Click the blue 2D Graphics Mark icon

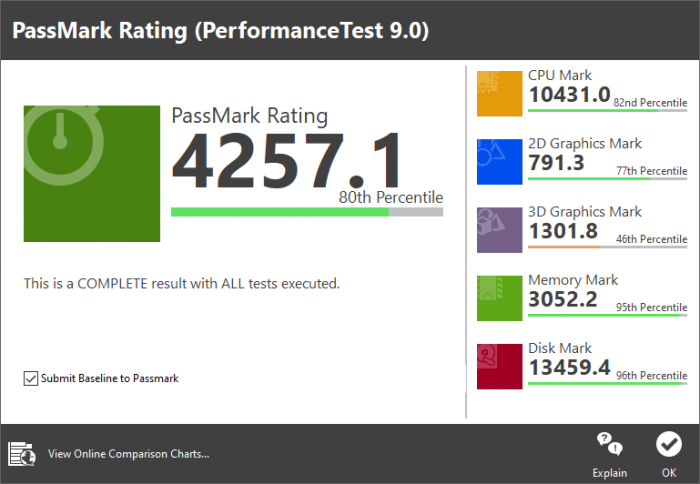tap(500, 161)
